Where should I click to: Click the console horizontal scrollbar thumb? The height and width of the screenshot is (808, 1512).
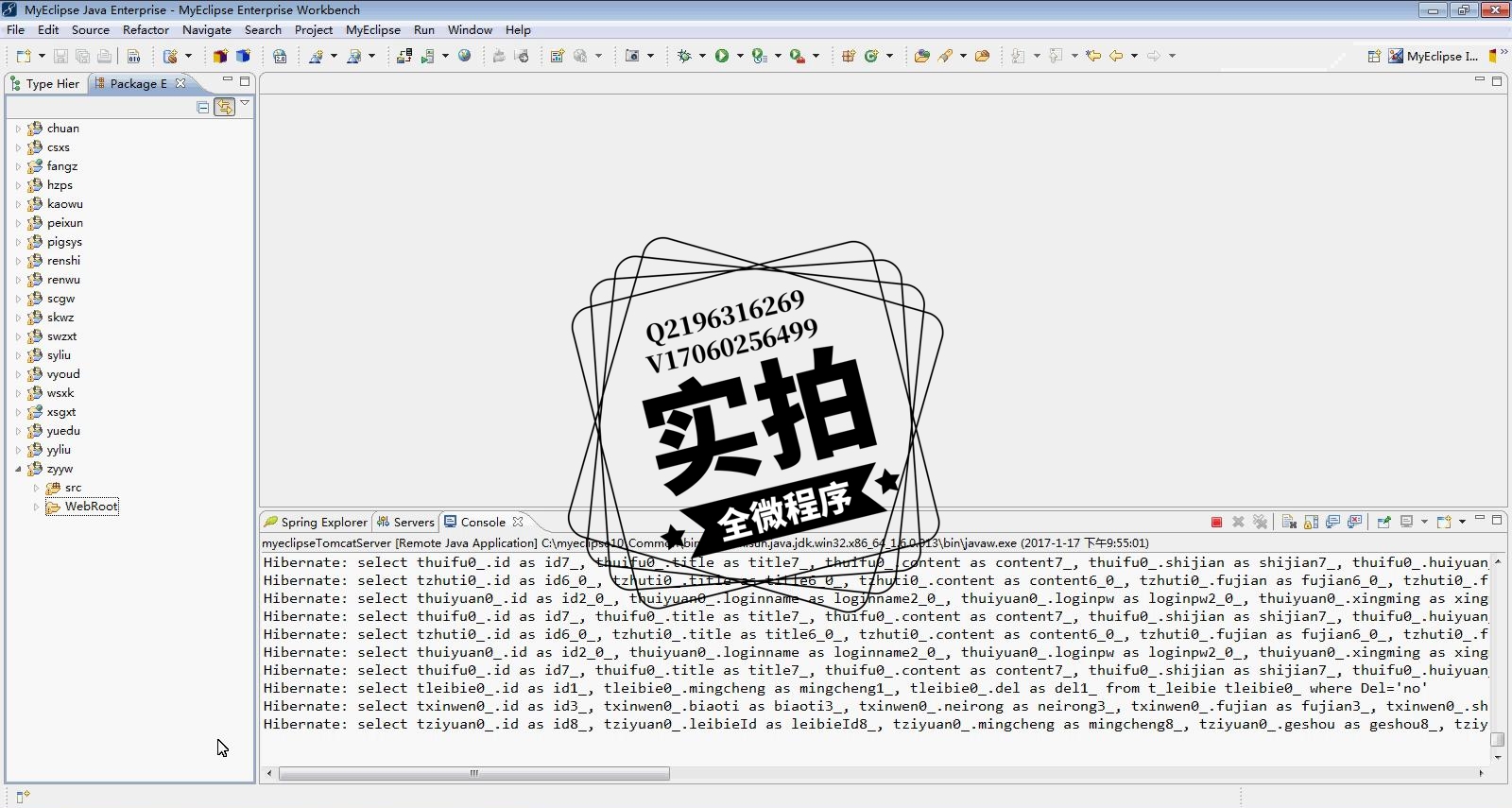474,773
